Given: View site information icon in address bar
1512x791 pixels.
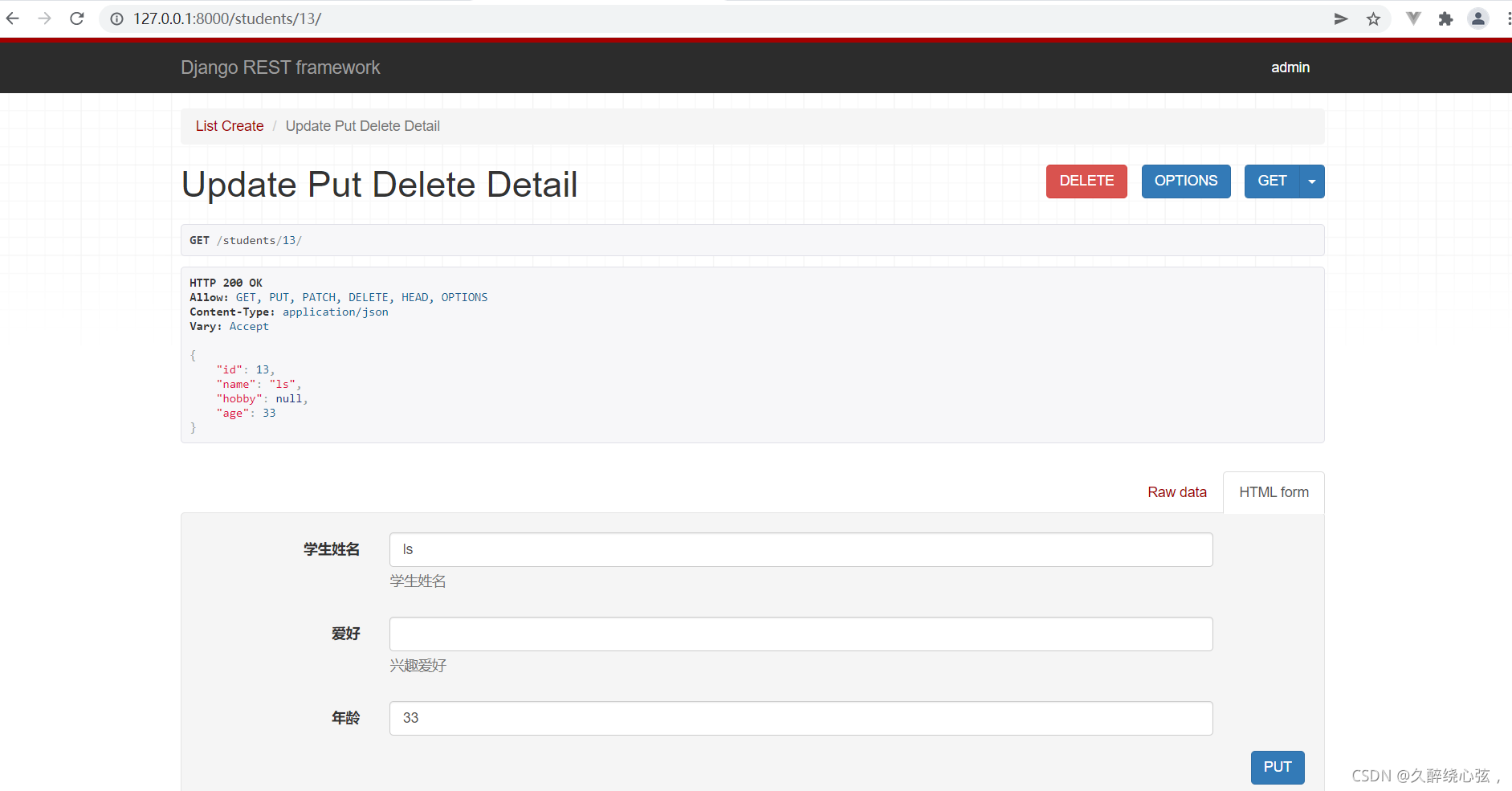Looking at the screenshot, I should (117, 18).
